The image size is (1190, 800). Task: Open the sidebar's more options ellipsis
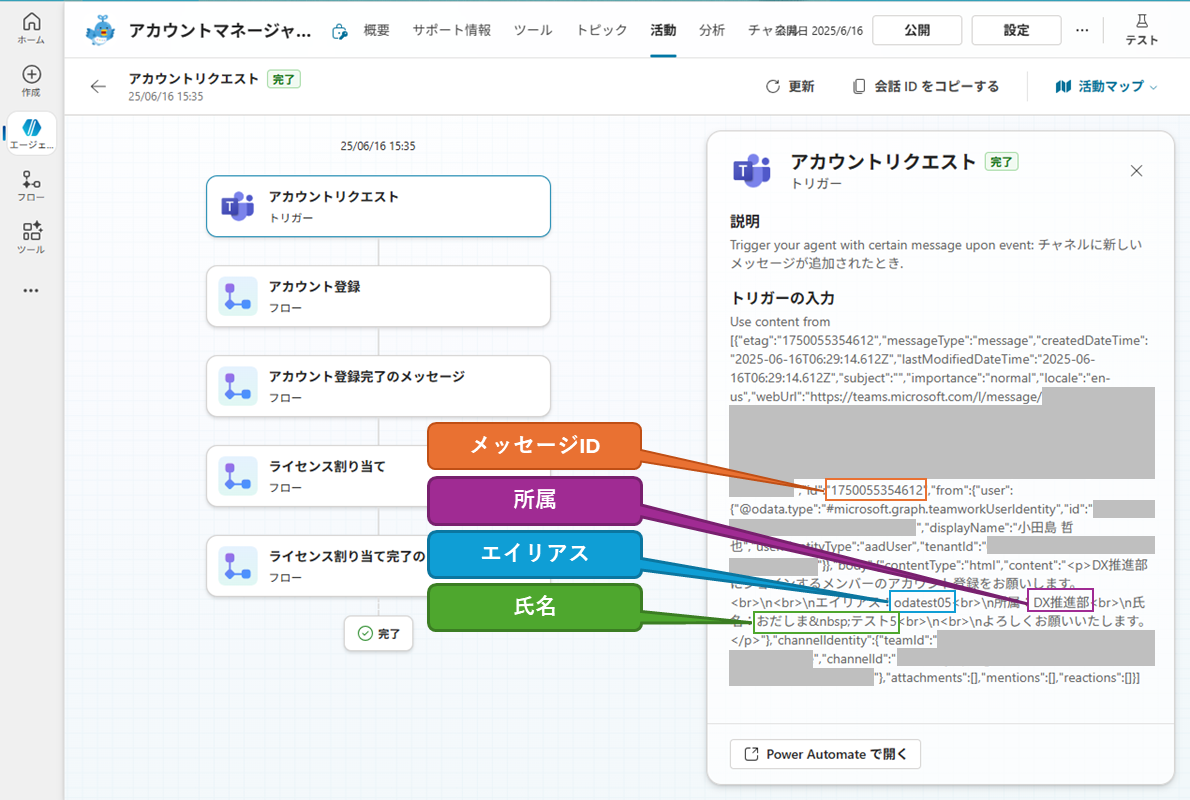[x=31, y=291]
